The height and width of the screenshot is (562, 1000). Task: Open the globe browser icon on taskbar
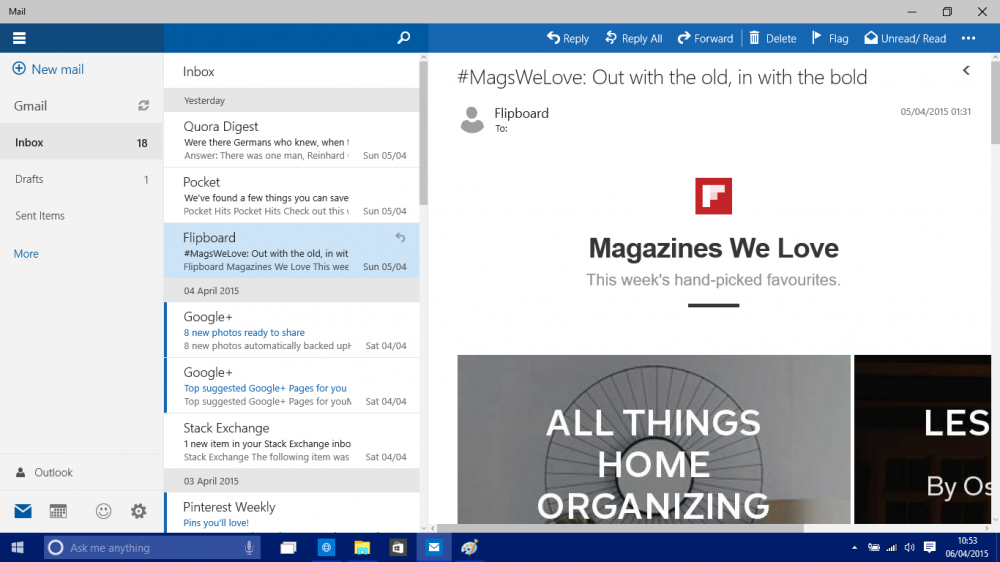(x=326, y=547)
